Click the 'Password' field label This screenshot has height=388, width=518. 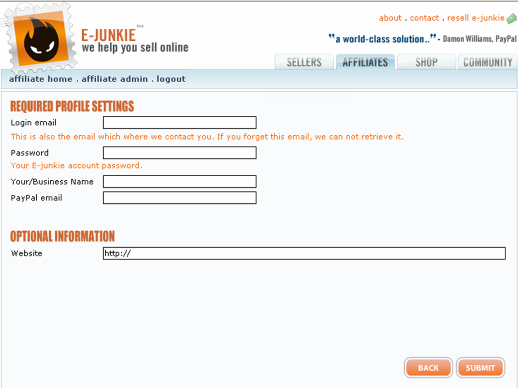point(30,153)
